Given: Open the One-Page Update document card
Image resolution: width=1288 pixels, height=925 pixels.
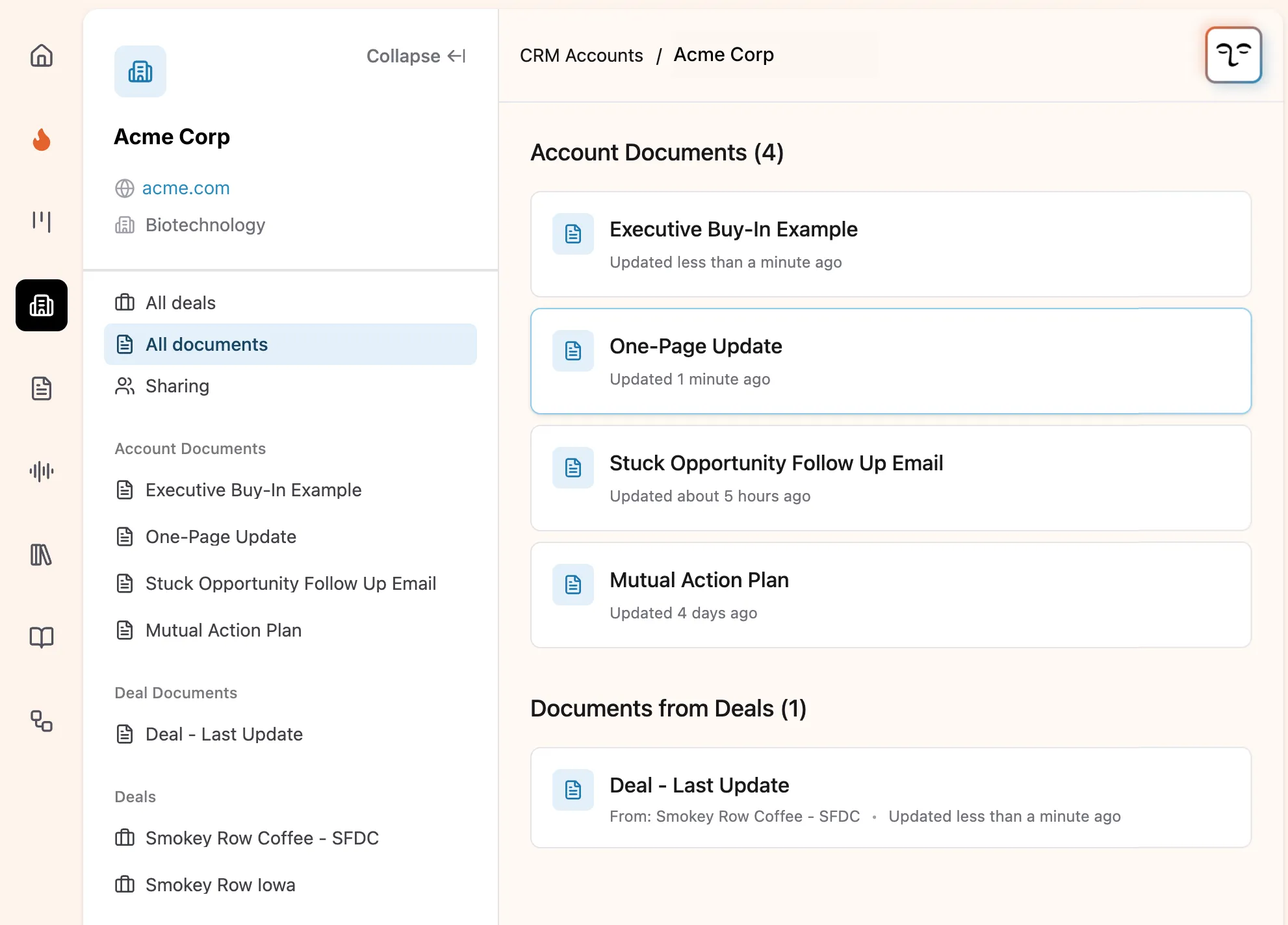Looking at the screenshot, I should click(890, 361).
